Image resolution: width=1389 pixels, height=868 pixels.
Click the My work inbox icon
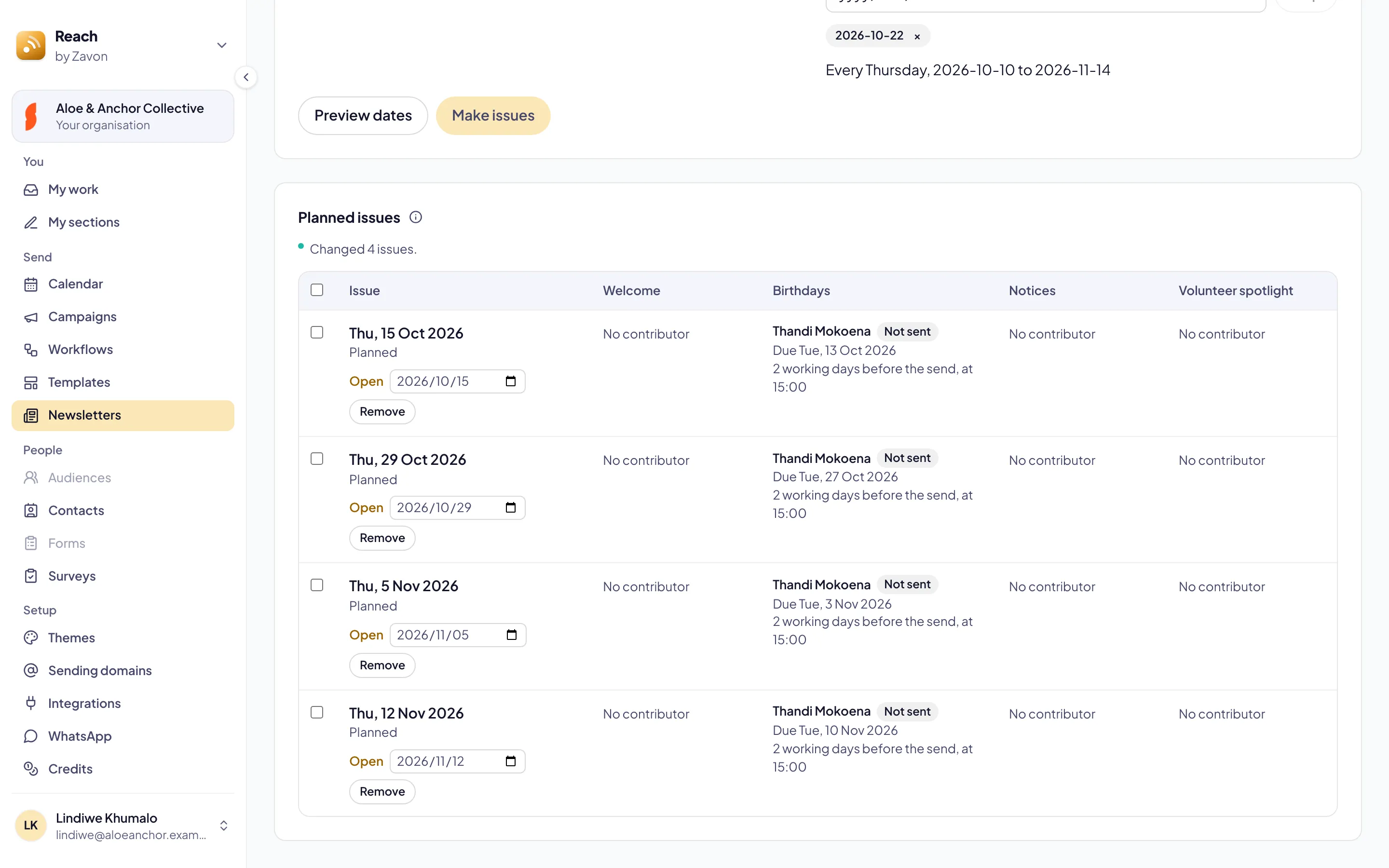coord(31,190)
